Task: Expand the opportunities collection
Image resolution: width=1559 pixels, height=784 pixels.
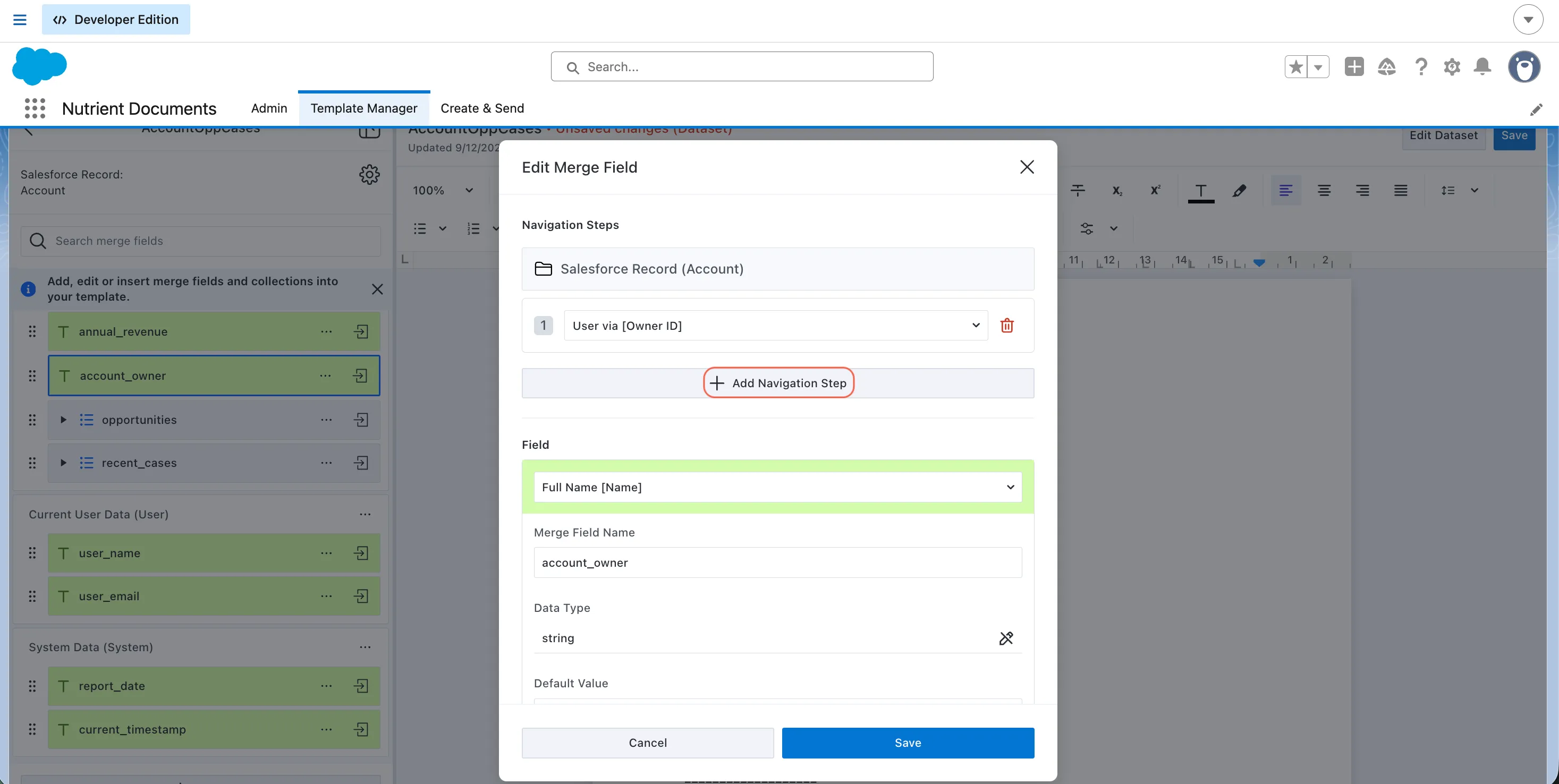Action: coord(63,420)
